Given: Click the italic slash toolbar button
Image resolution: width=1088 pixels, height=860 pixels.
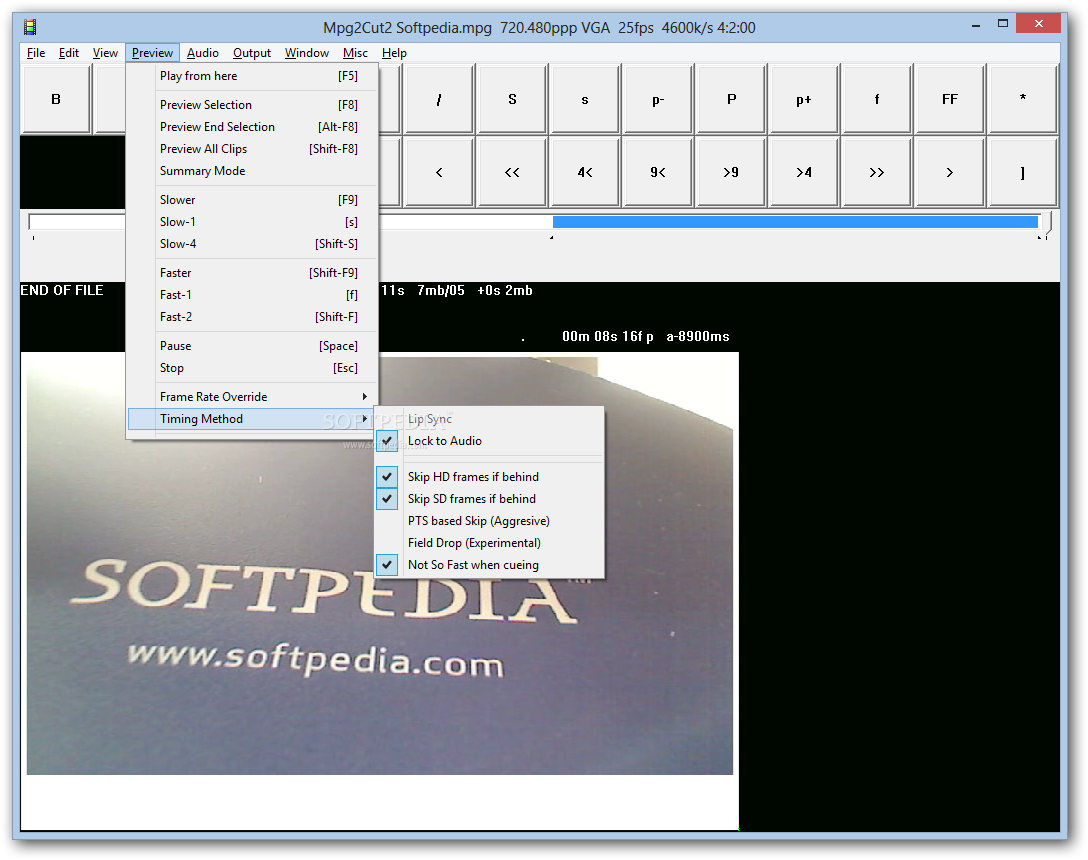Looking at the screenshot, I should (x=439, y=99).
